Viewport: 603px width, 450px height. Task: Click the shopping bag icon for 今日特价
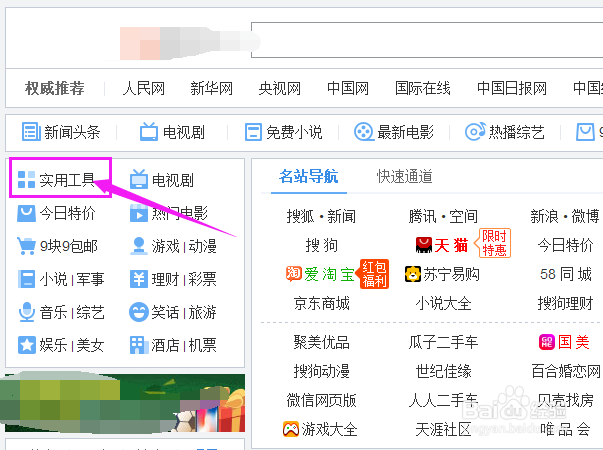[27, 213]
